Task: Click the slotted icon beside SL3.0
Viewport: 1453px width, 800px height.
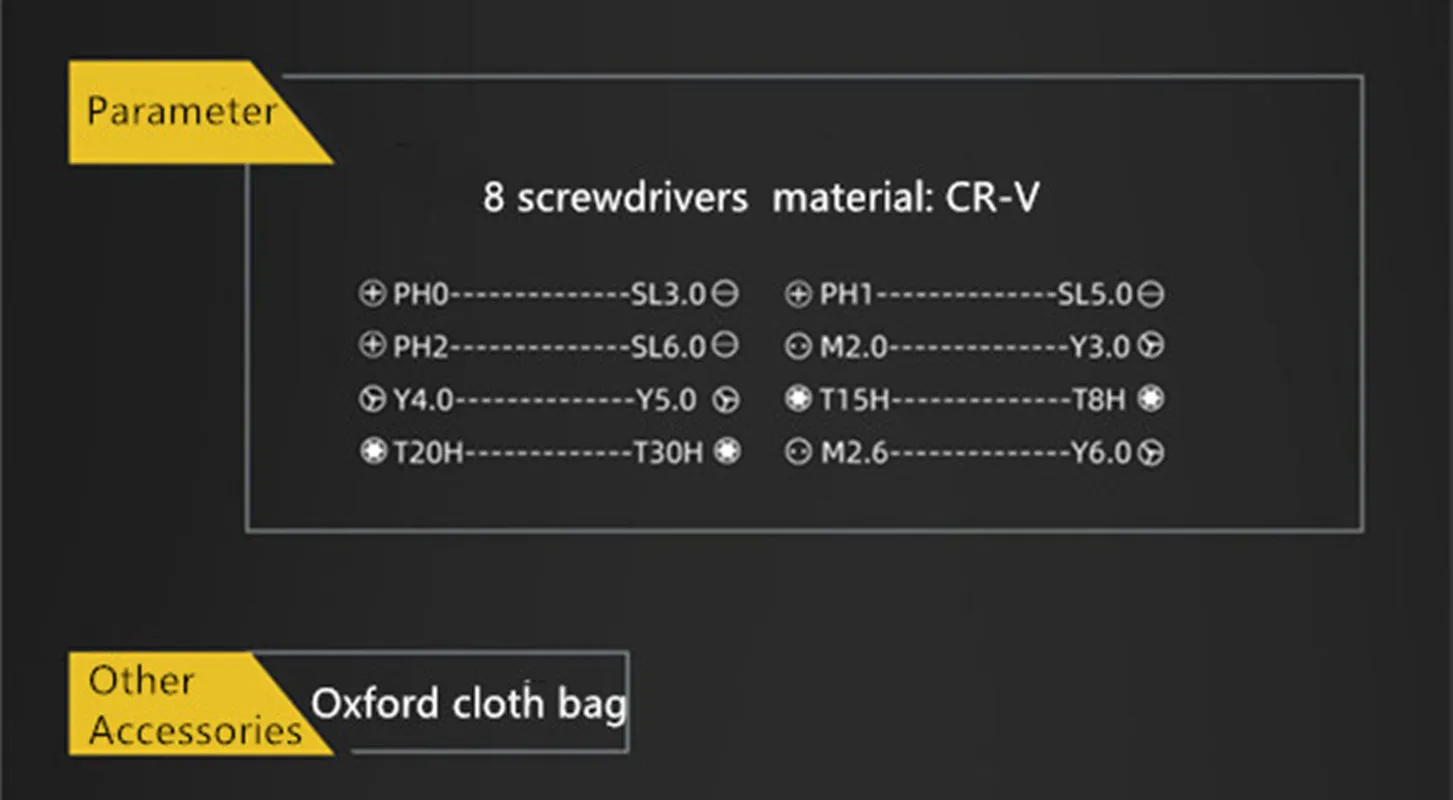Action: point(727,294)
